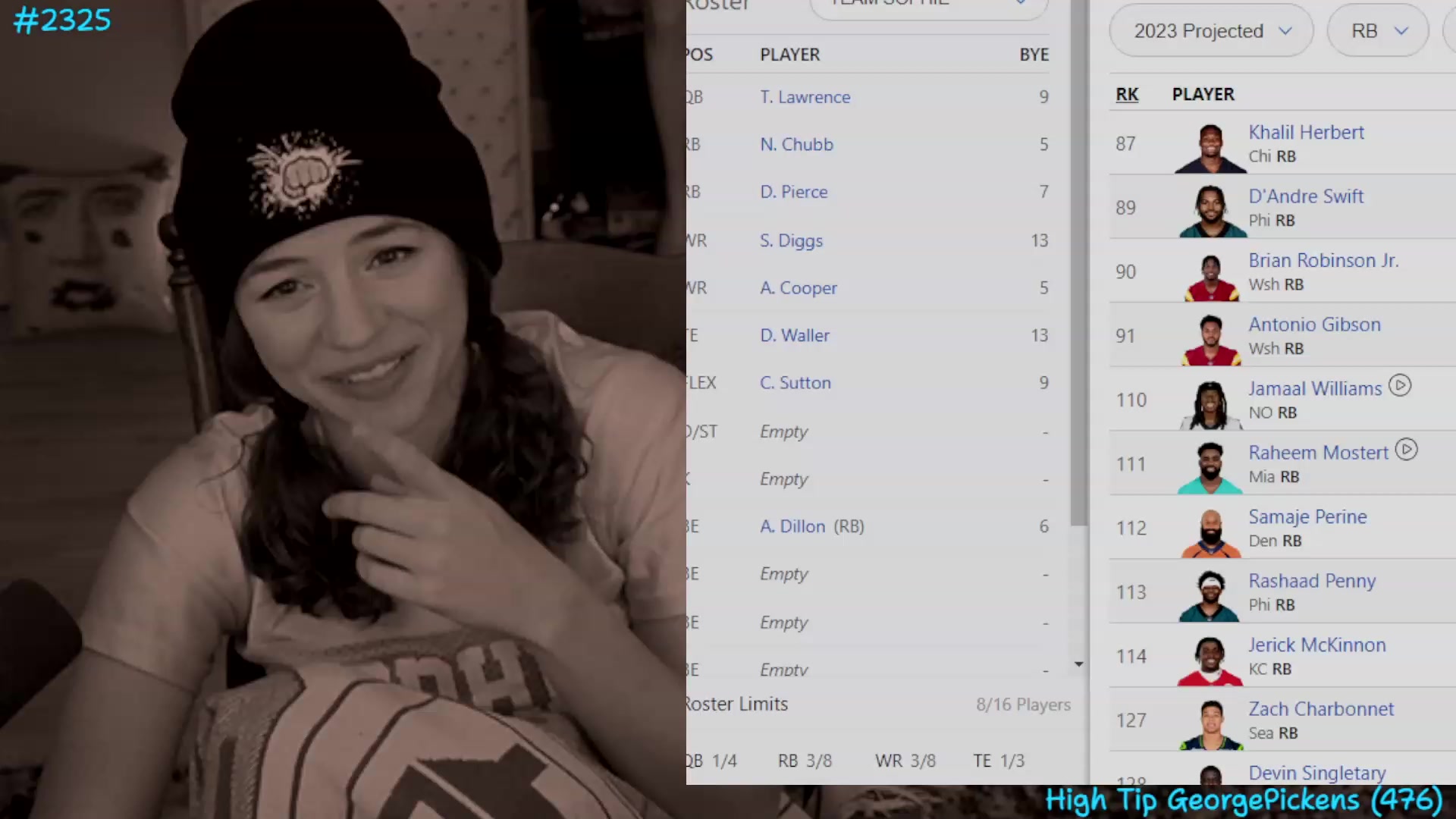Click Jerick McKinnon's headshot

tap(1210, 661)
